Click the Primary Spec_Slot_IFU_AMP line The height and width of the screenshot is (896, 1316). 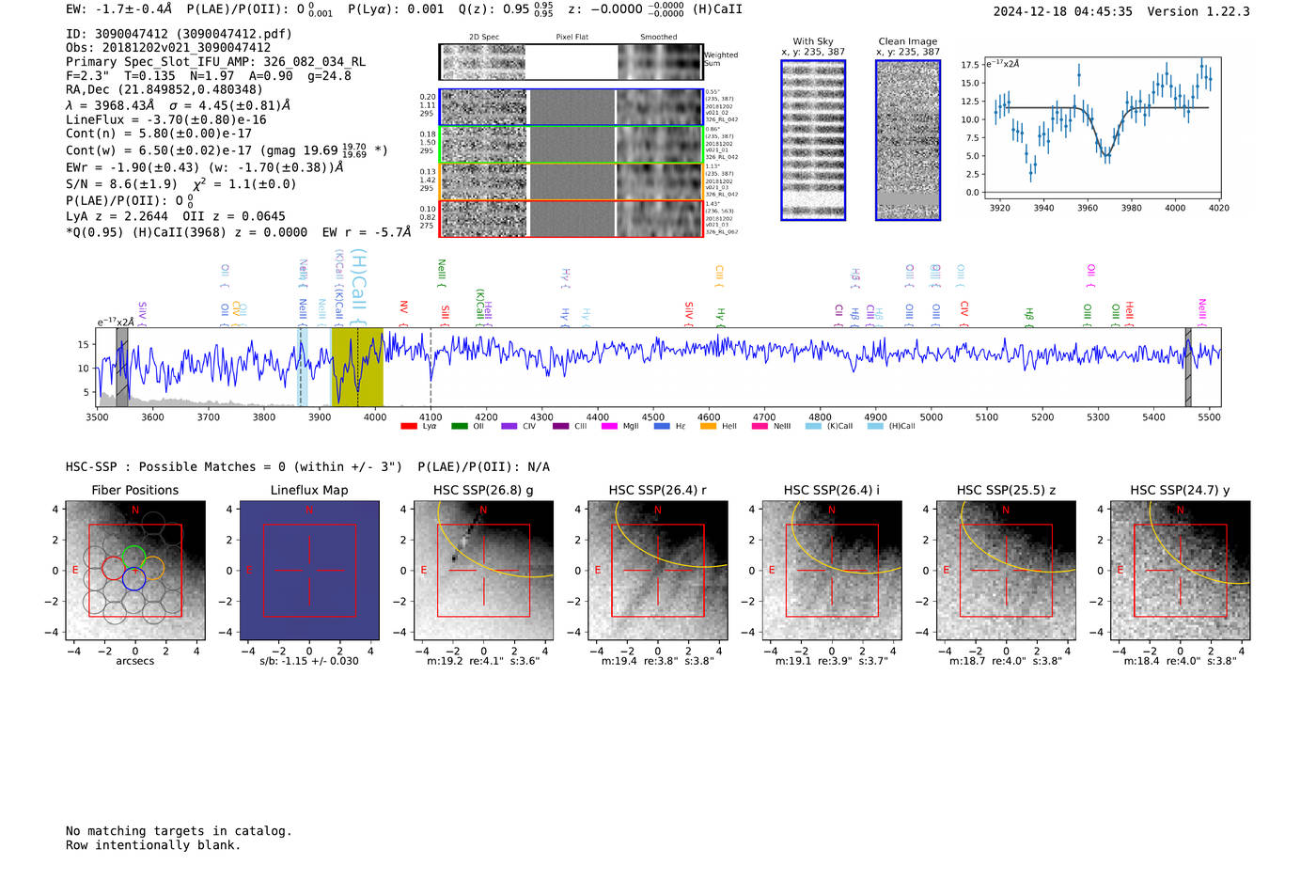pyautogui.click(x=215, y=61)
